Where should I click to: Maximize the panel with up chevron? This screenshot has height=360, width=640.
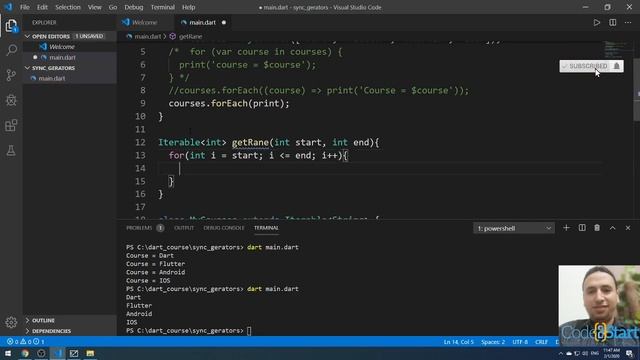[x=613, y=228]
